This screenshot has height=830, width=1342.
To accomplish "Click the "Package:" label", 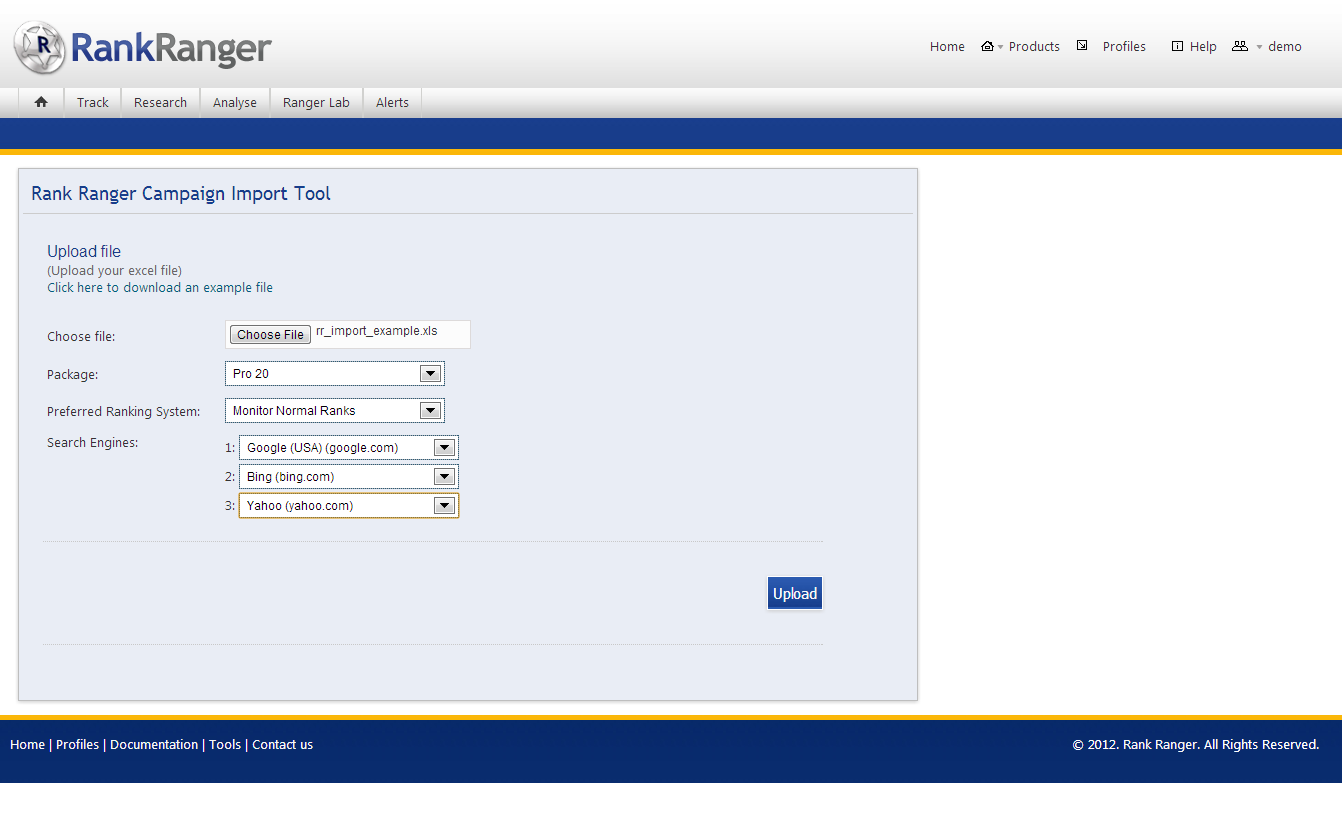I will tap(73, 375).
